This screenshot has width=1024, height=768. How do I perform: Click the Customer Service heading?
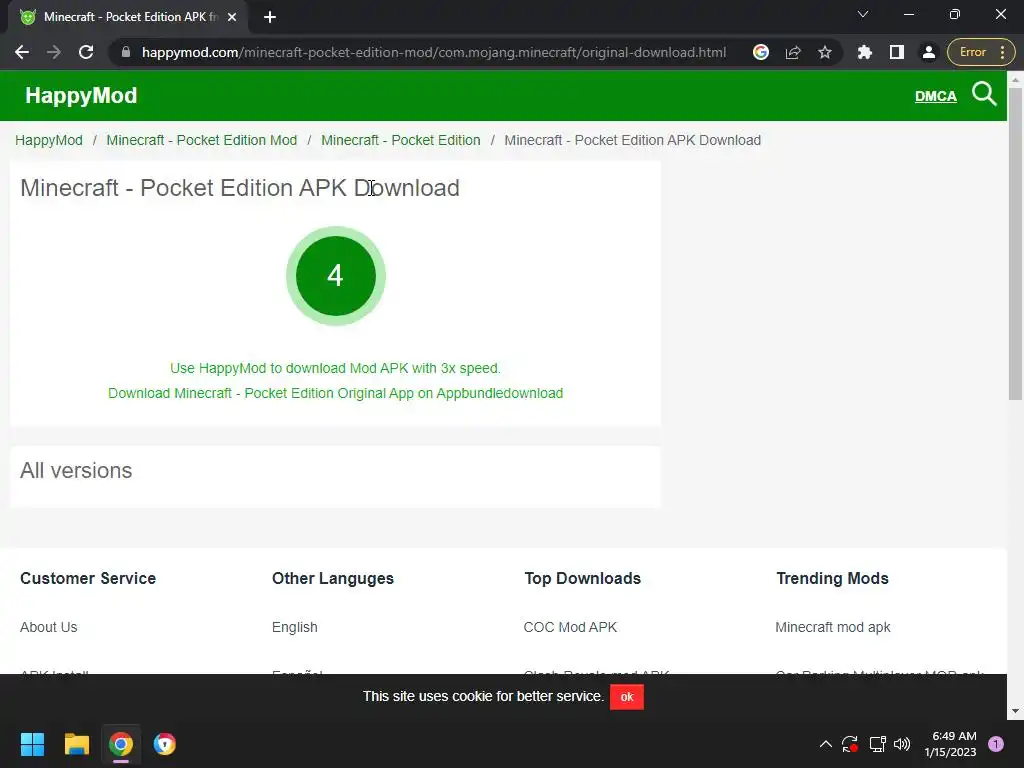coord(88,579)
